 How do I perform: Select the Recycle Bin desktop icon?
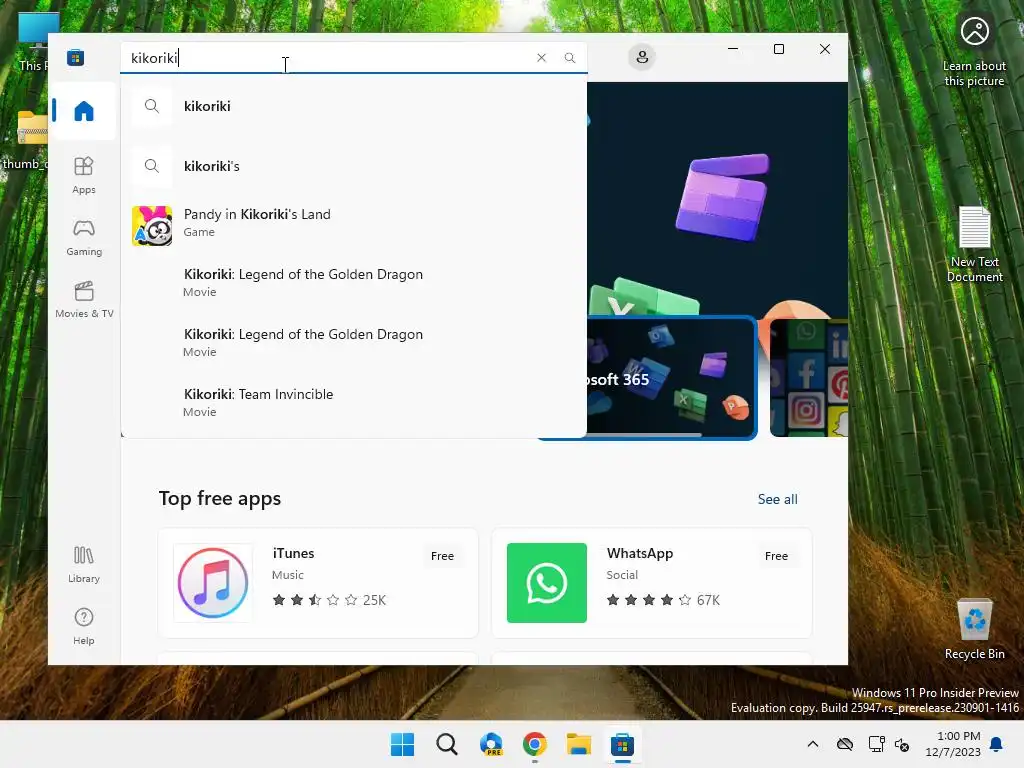[x=974, y=629]
